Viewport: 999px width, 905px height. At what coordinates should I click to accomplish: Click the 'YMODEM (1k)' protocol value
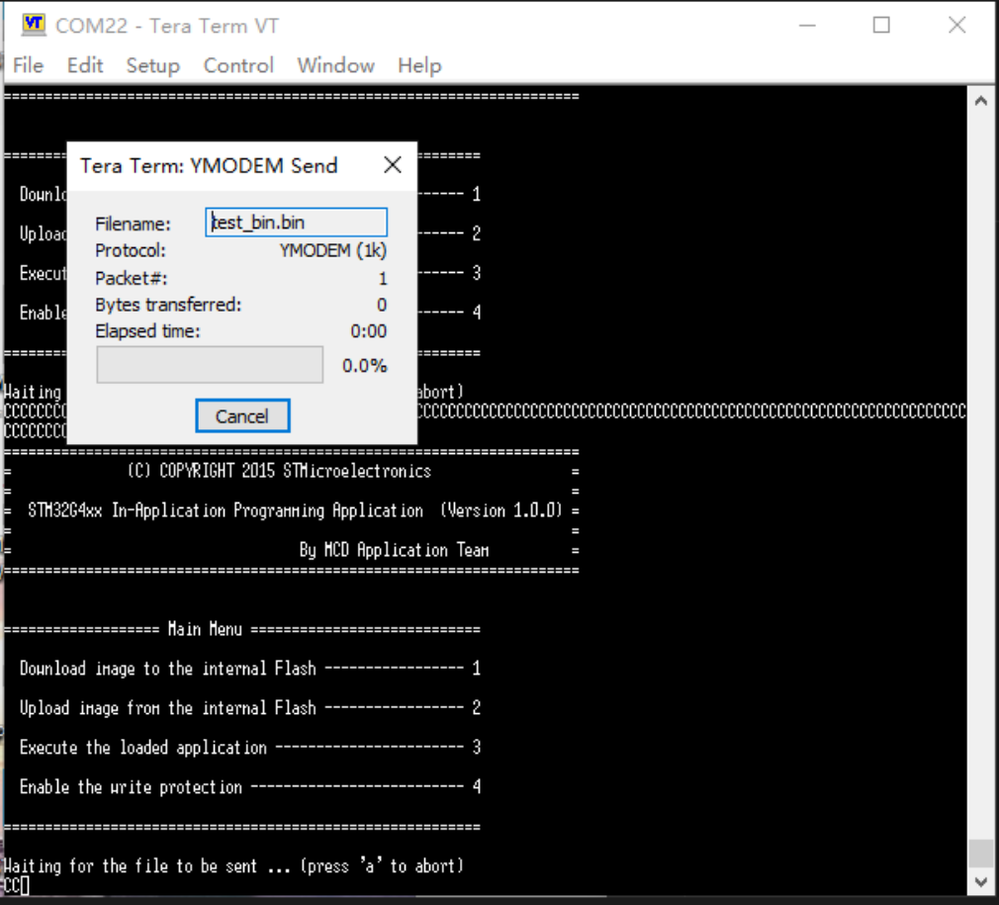click(333, 250)
